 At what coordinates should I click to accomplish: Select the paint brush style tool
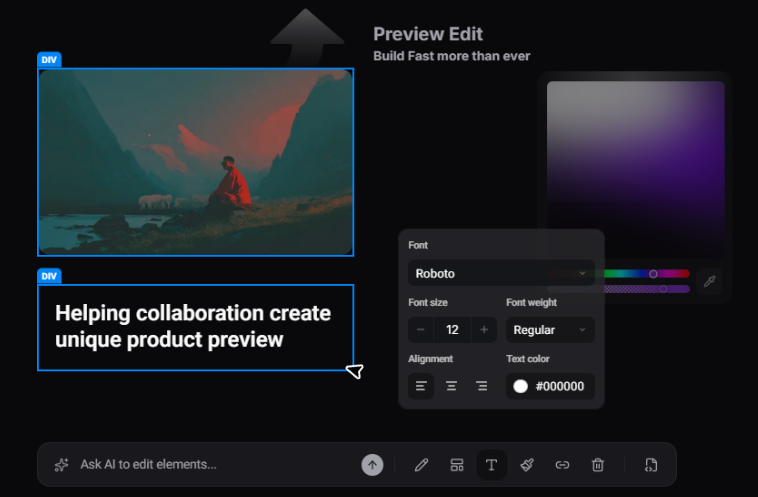pos(527,465)
